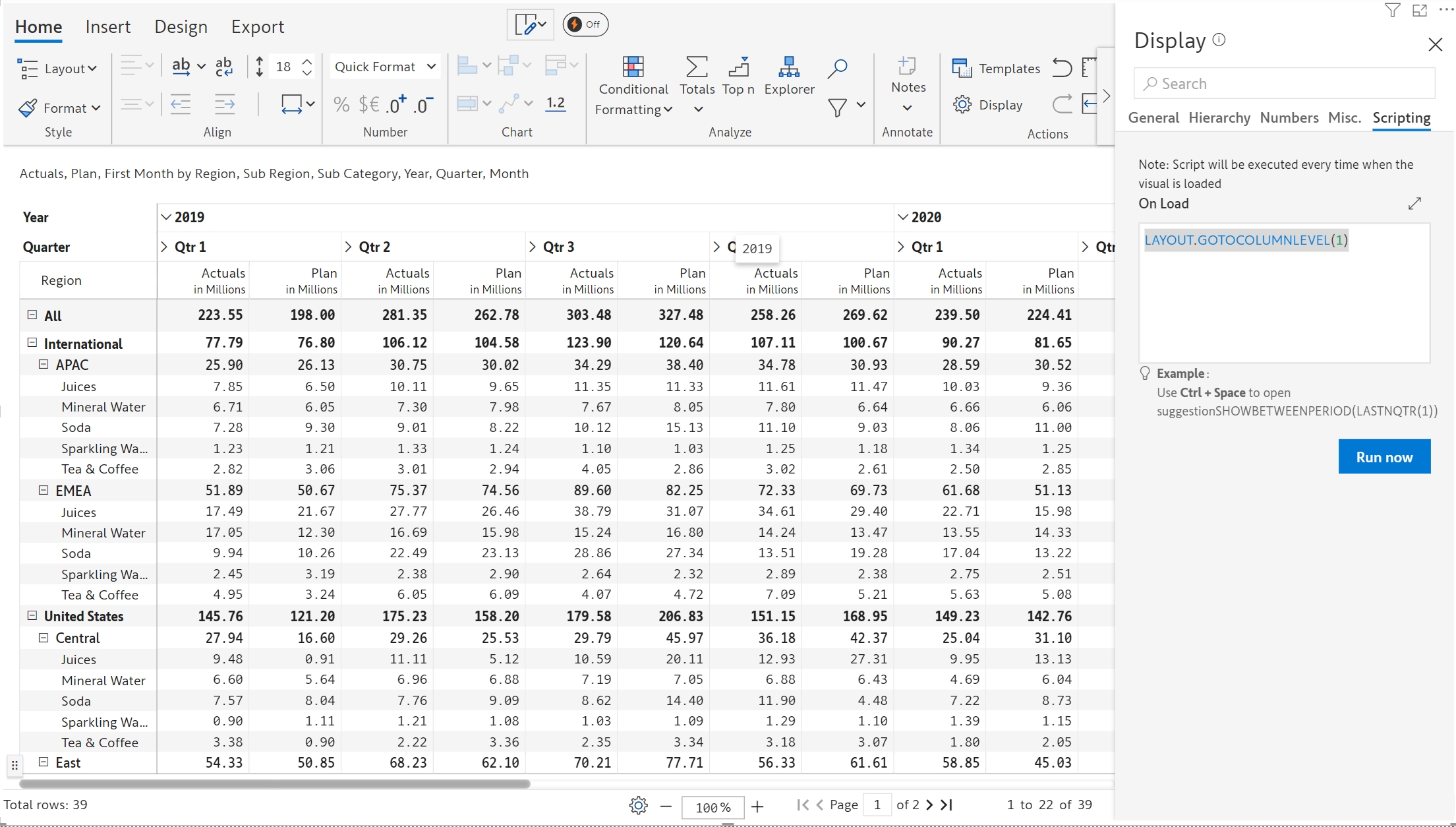The image size is (1456, 827).
Task: Click the percent number format icon
Action: click(x=341, y=104)
